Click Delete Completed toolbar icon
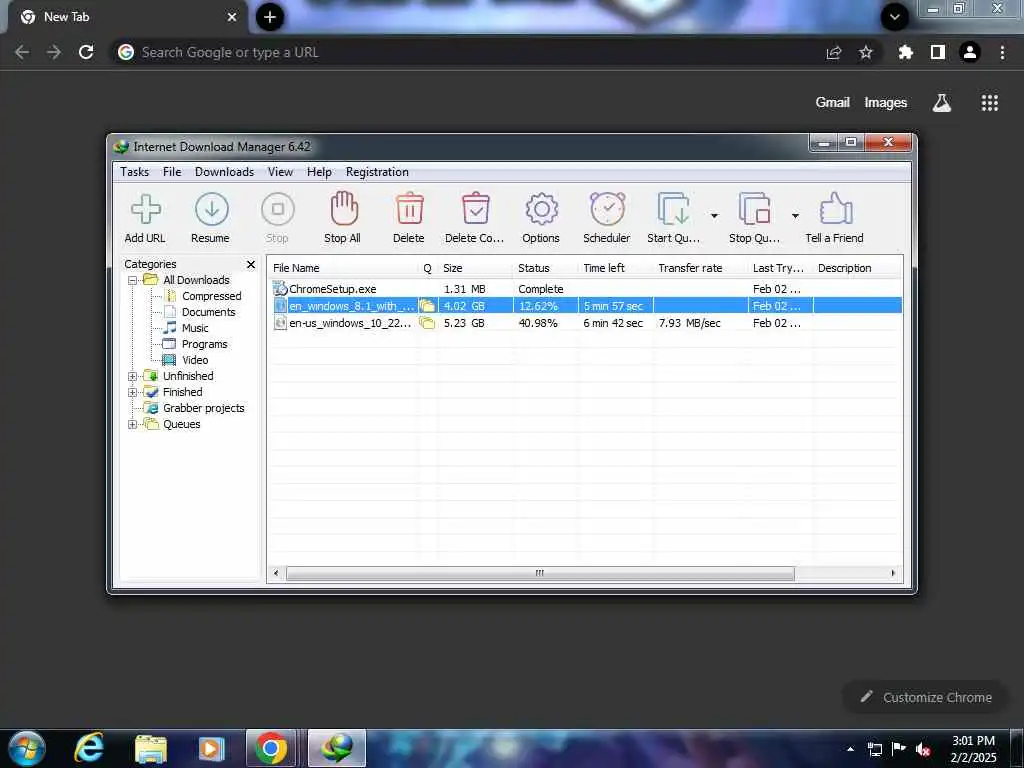1024x768 pixels. point(475,218)
